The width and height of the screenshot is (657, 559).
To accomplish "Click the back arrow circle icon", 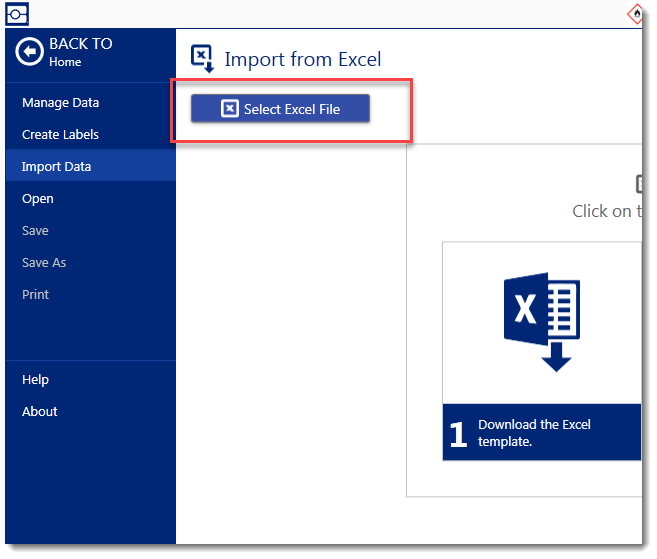I will point(30,52).
